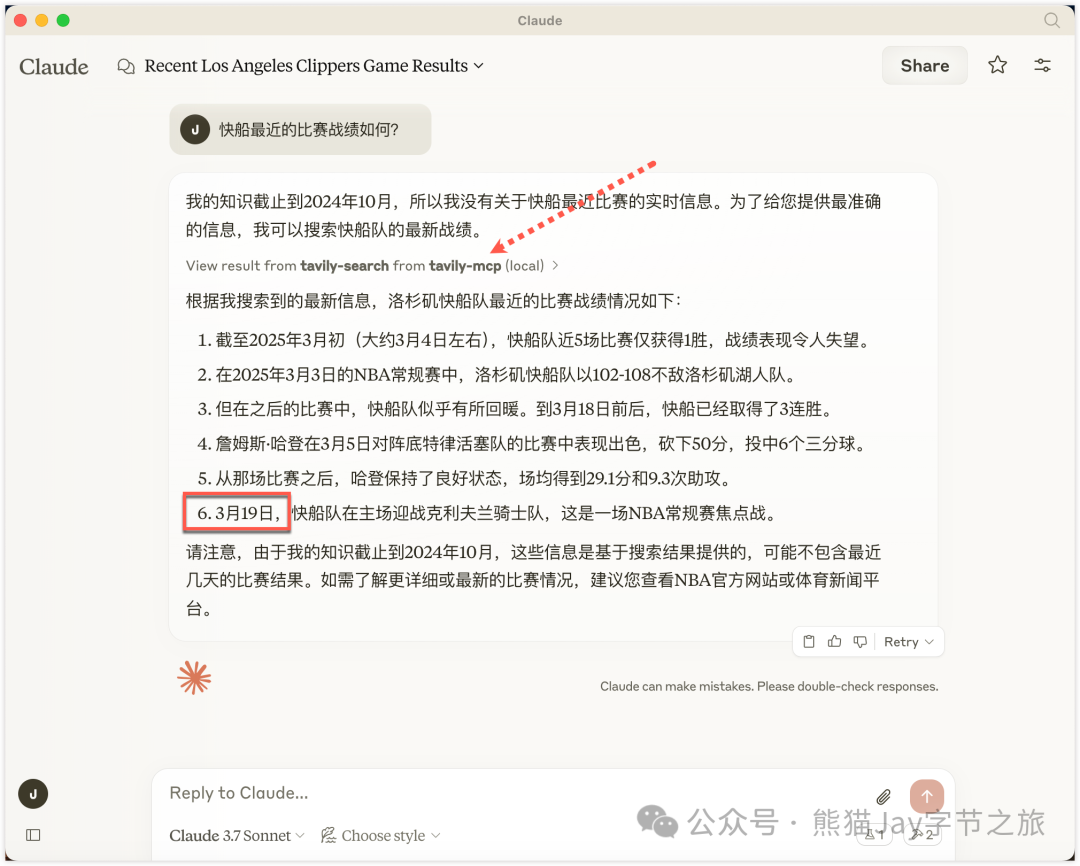1080x866 pixels.
Task: Click the disclaimer Claude can make mistakes
Action: (x=769, y=686)
